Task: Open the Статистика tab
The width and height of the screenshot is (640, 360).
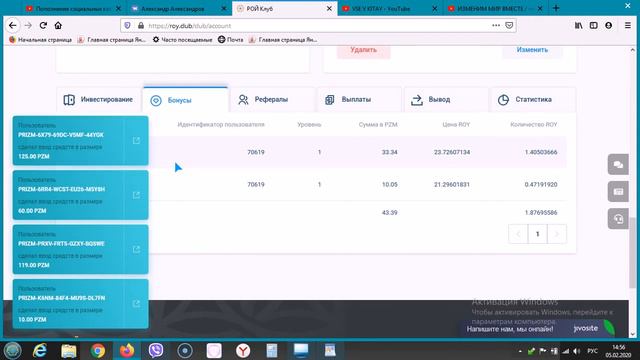Action: (x=533, y=100)
